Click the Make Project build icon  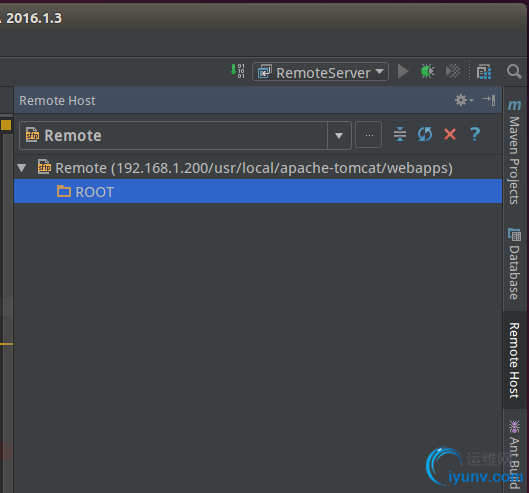tap(238, 71)
